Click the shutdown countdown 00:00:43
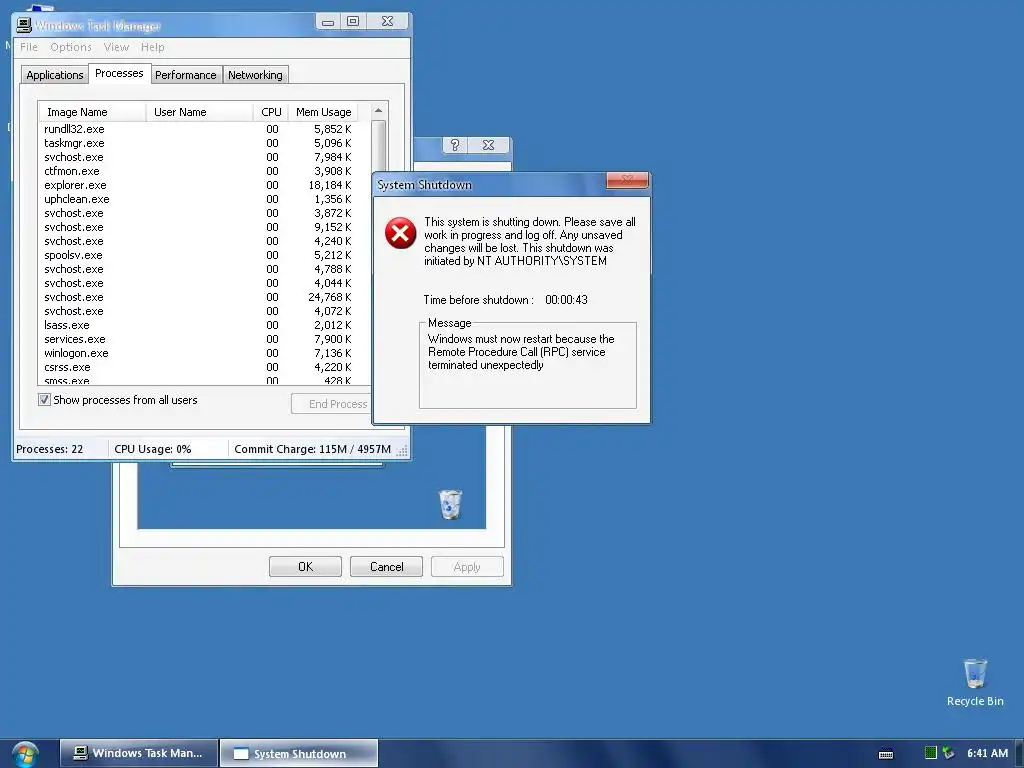Image resolution: width=1024 pixels, height=768 pixels. click(566, 300)
